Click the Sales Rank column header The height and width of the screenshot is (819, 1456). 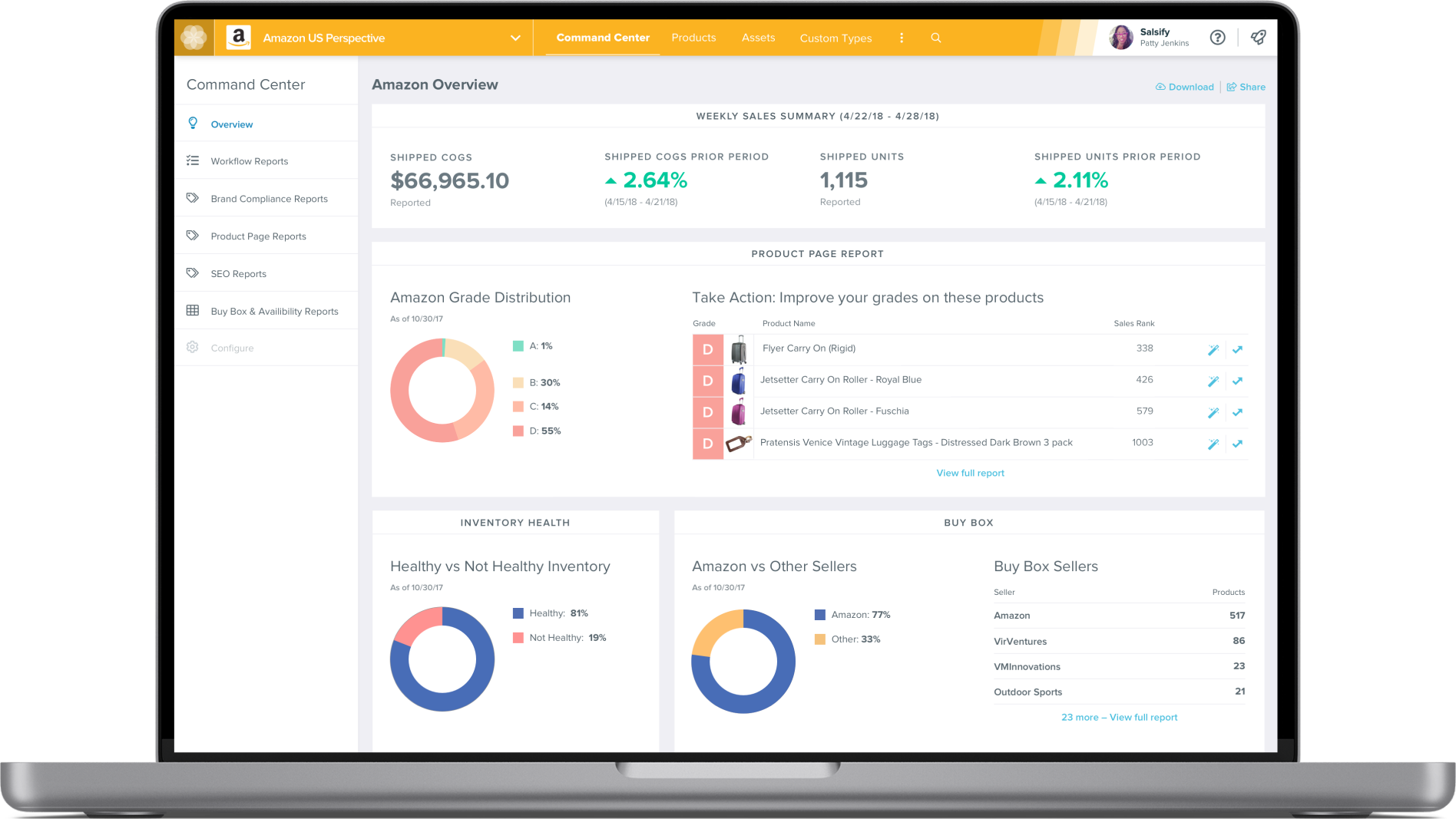click(1133, 323)
